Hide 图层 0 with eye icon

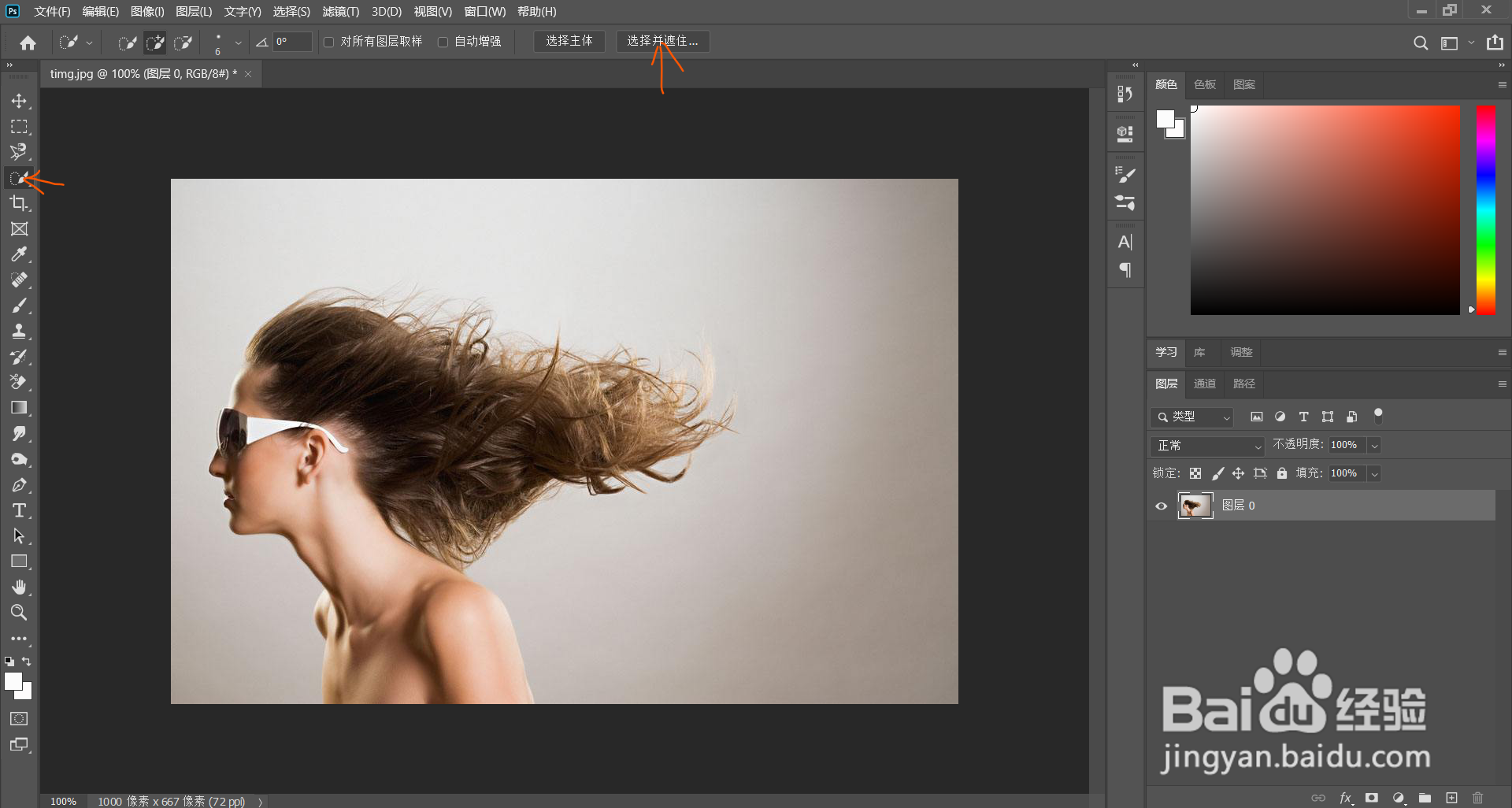point(1161,506)
